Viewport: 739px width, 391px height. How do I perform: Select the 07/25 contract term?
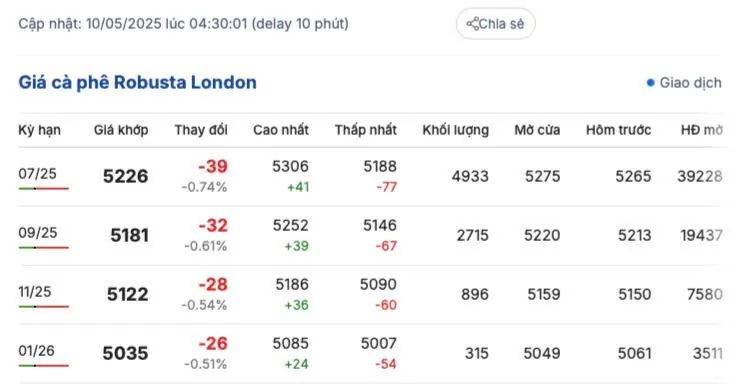pyautogui.click(x=37, y=174)
